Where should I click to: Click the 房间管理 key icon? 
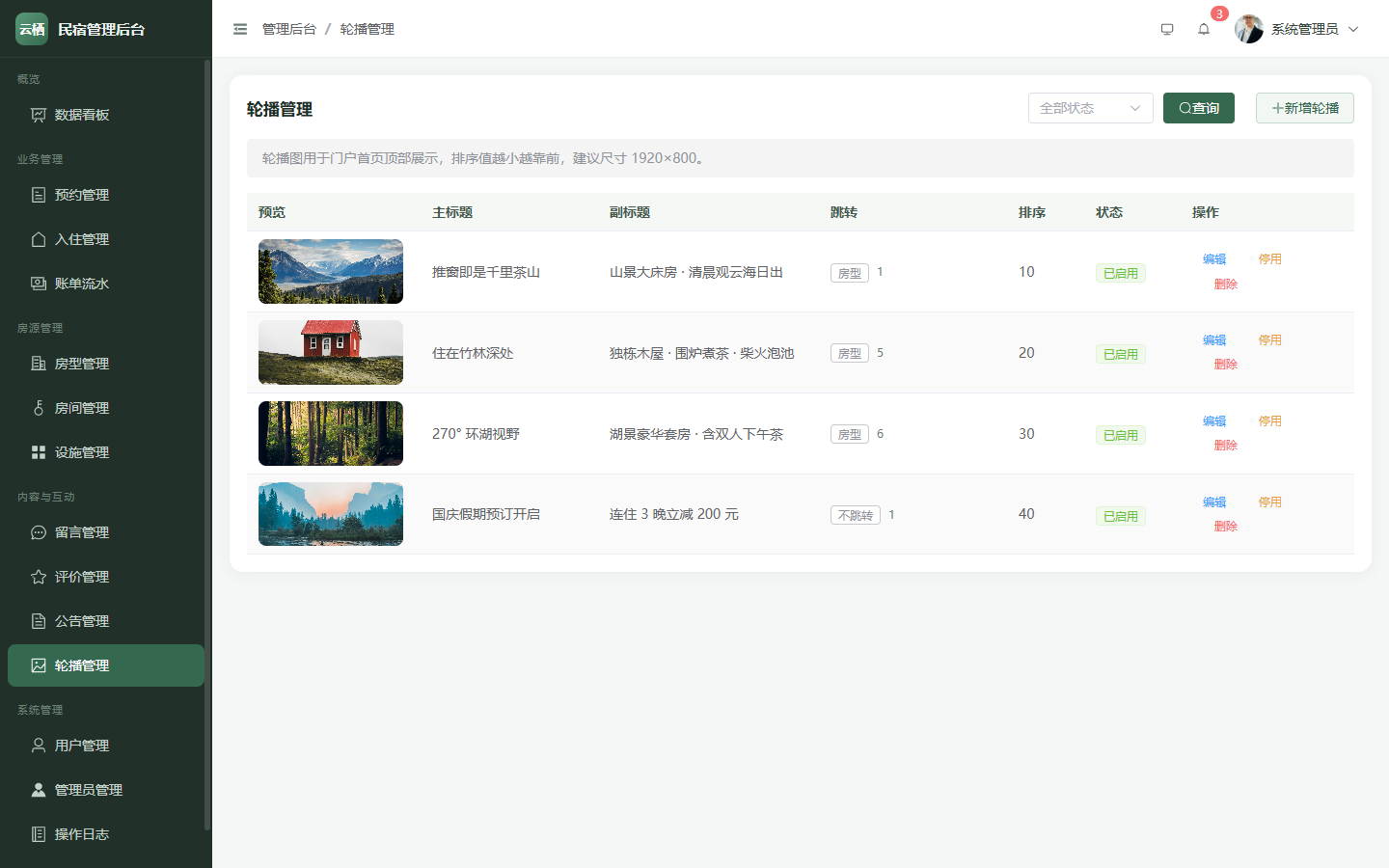pyautogui.click(x=39, y=408)
